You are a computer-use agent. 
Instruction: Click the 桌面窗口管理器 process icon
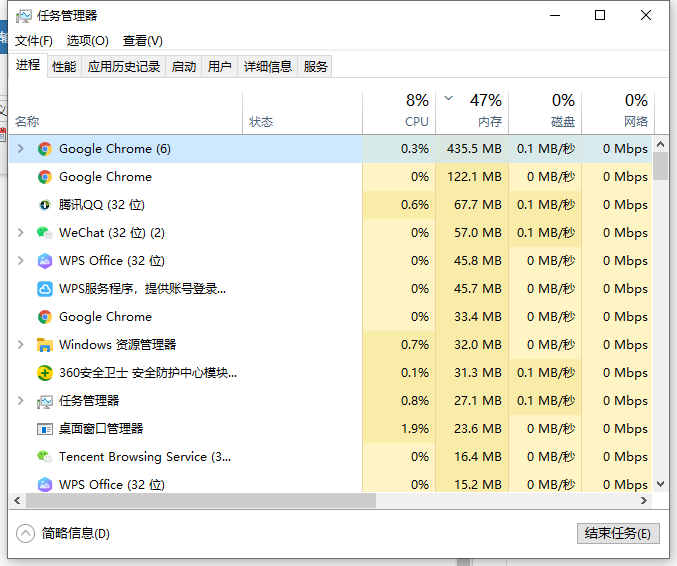click(44, 429)
